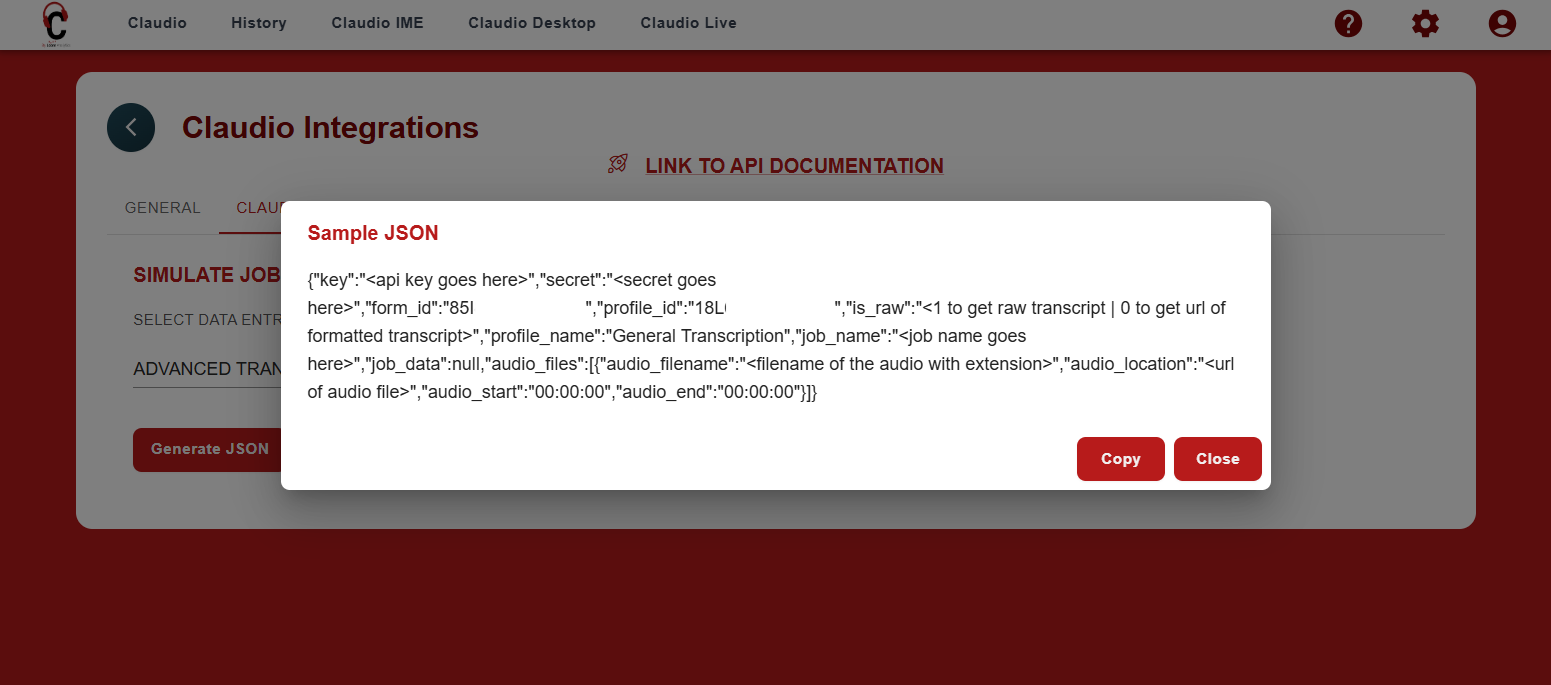Click the Sample JSON dialog title
This screenshot has width=1551, height=685.
(x=372, y=233)
